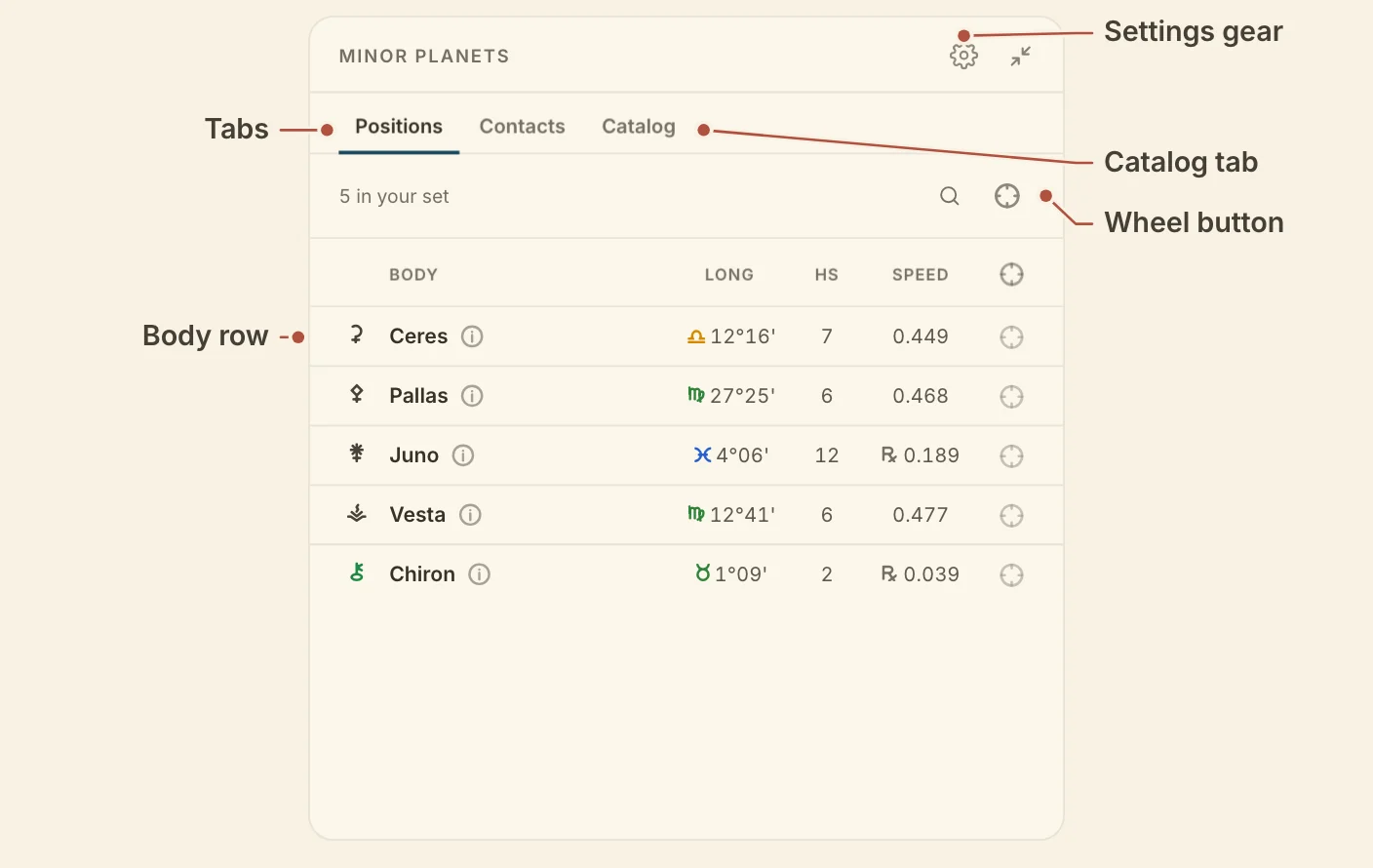This screenshot has width=1373, height=868.
Task: Open info icon next to Chiron
Action: point(479,574)
